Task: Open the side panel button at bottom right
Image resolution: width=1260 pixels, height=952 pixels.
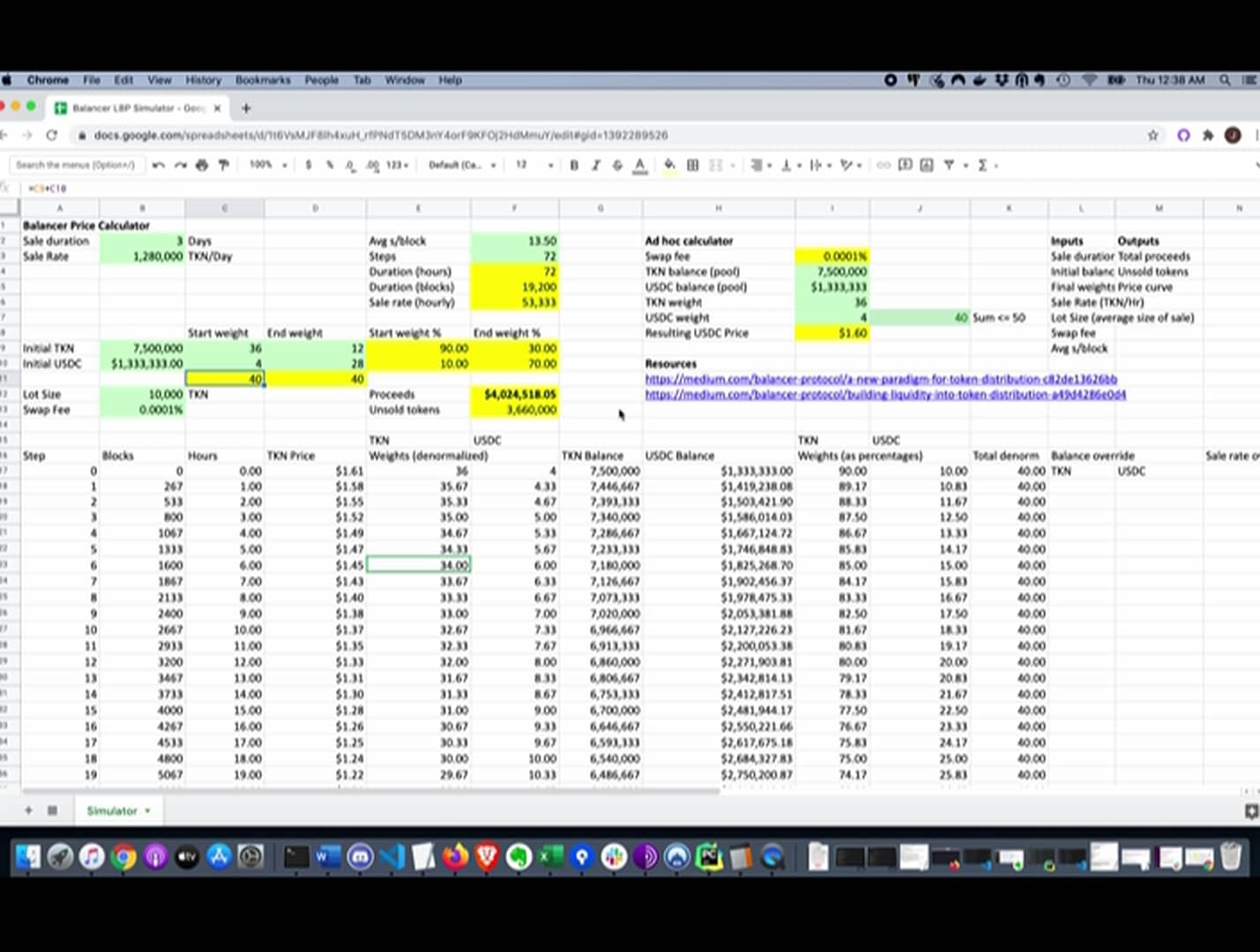Action: [x=1251, y=811]
